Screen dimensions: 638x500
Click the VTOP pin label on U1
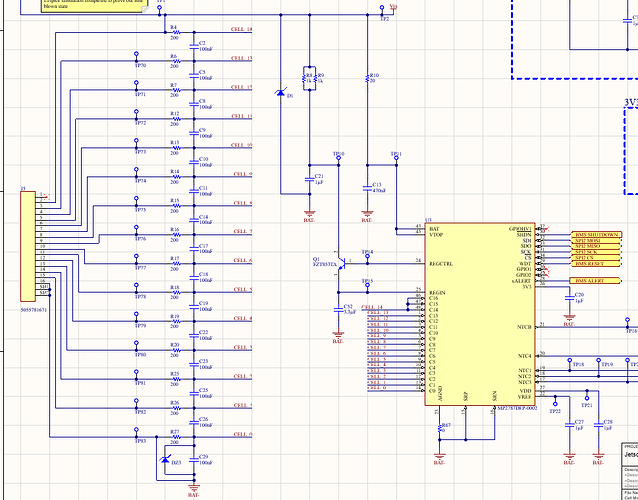pos(436,235)
